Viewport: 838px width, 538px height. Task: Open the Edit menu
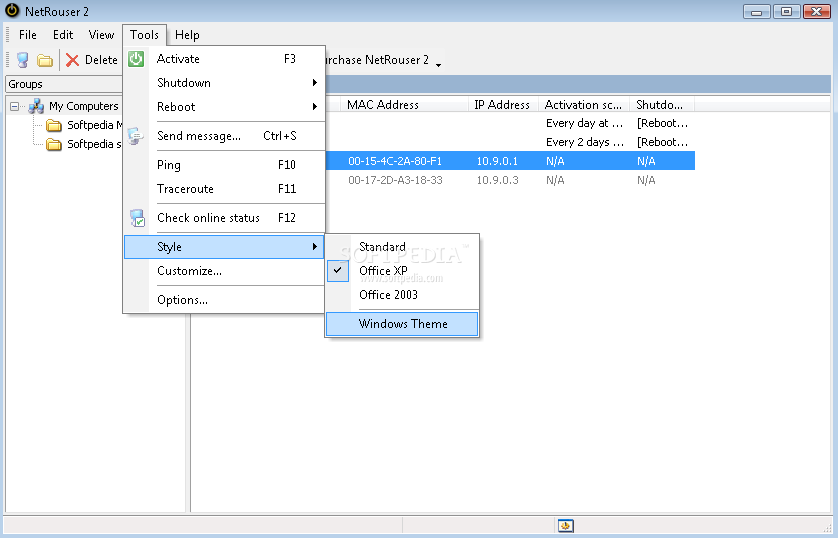(x=63, y=35)
